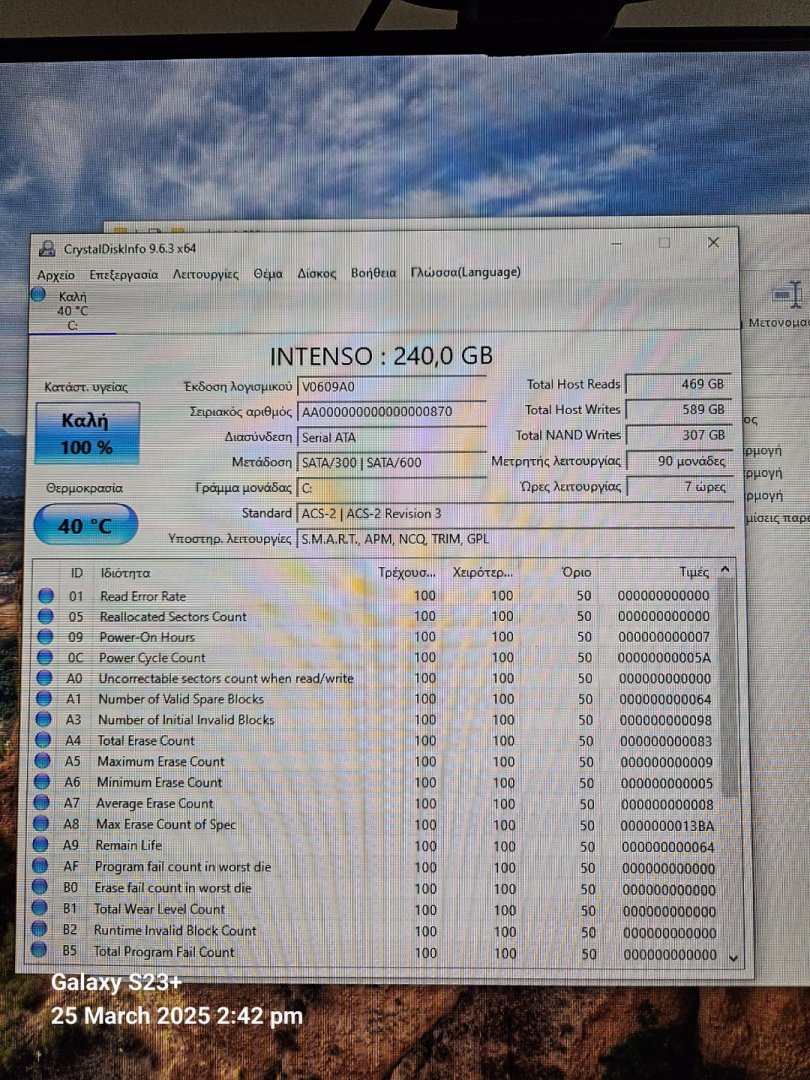The height and width of the screenshot is (1080, 810).
Task: Open the Αρχείο menu
Action: tap(56, 275)
